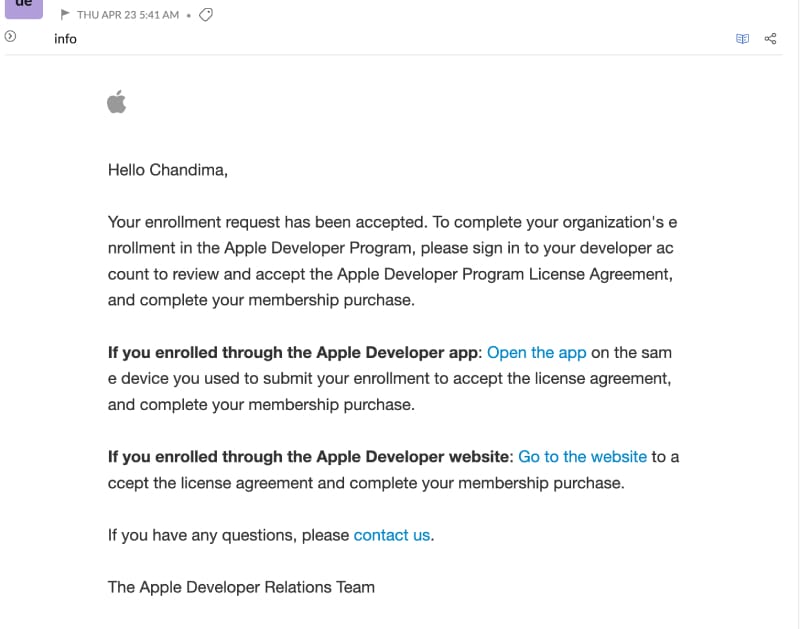Collapse the email thread with the disclosure arrow
Image resolution: width=800 pixels, height=629 pixels.
tap(10, 37)
